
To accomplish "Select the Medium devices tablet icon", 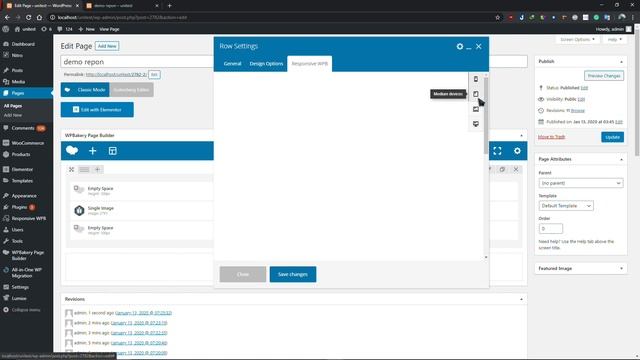I will tap(476, 94).
